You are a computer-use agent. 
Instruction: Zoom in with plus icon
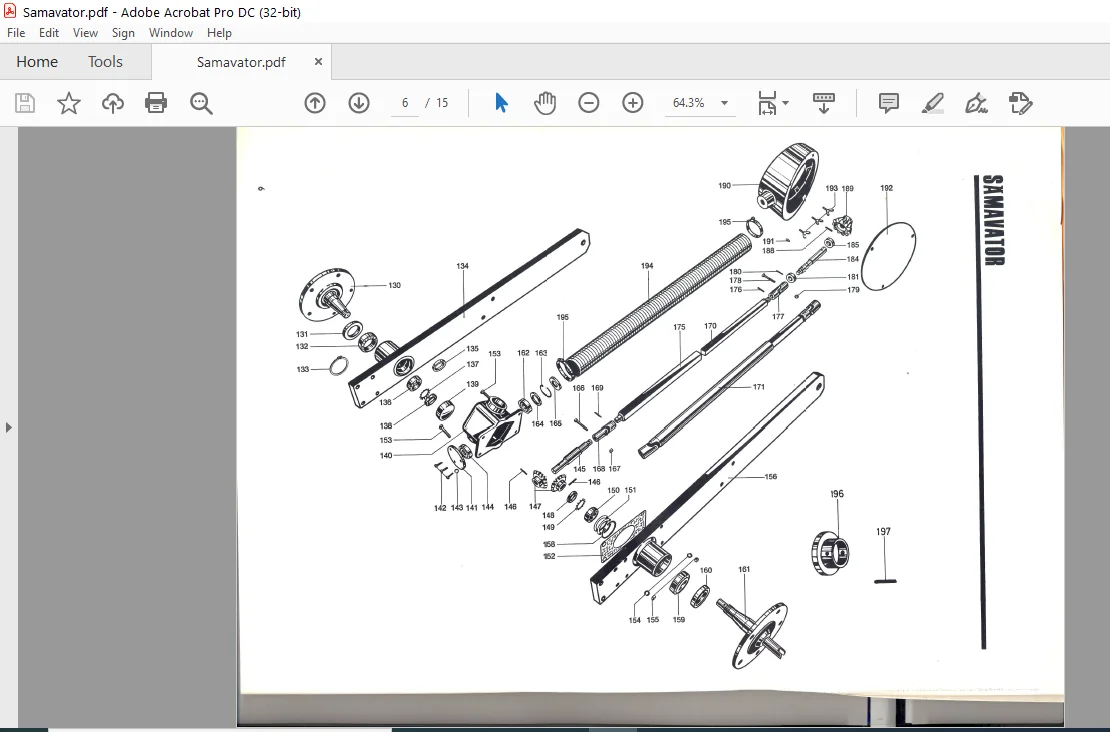pos(632,103)
